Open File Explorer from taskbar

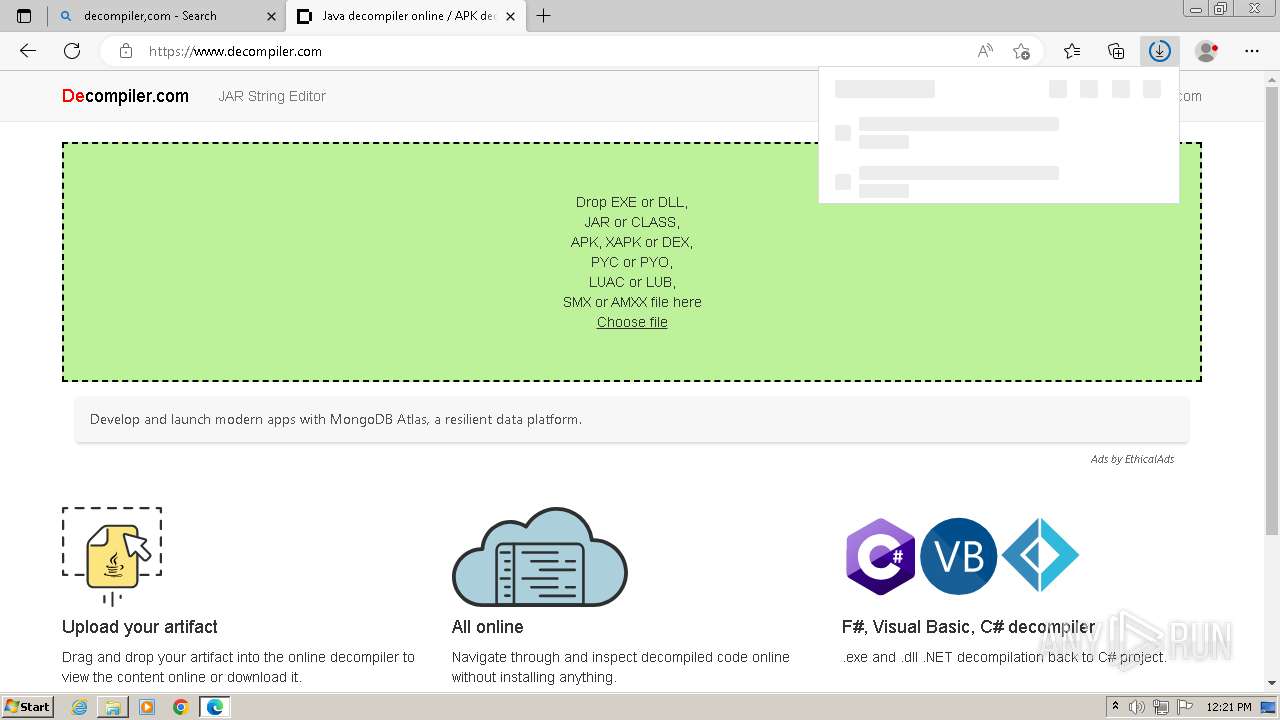(x=113, y=707)
